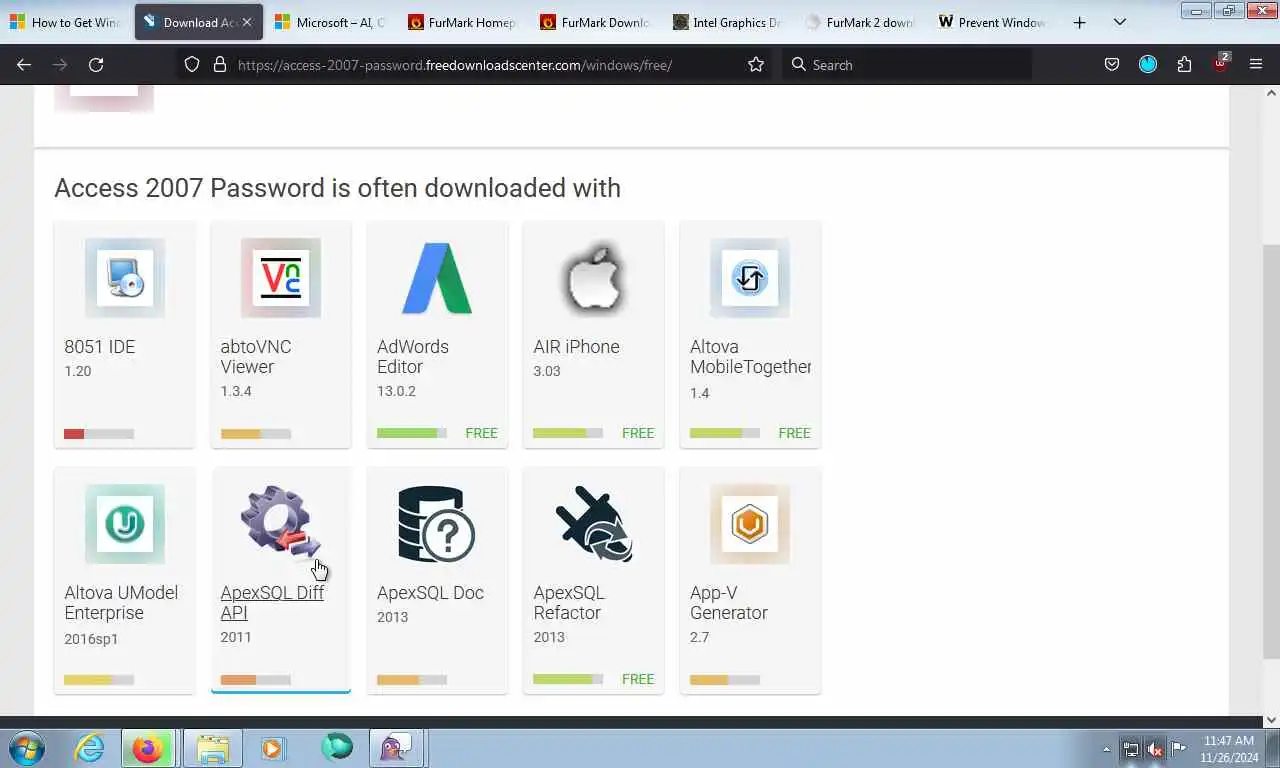This screenshot has height=768, width=1280.
Task: Open Windows Media Player in taskbar
Action: click(x=272, y=748)
